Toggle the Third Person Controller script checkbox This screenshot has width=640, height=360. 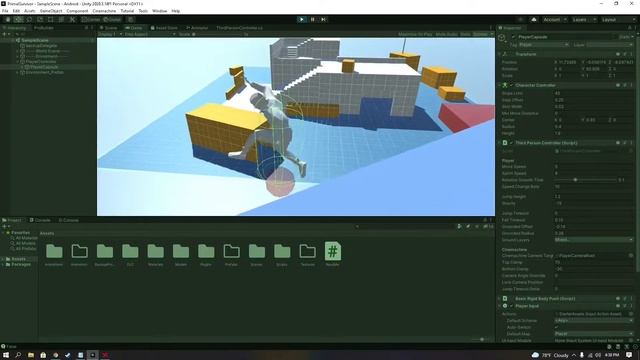pyautogui.click(x=511, y=143)
